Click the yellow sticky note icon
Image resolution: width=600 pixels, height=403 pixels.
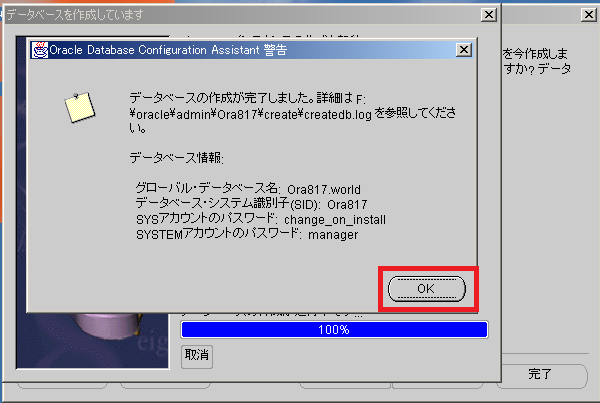pos(80,107)
